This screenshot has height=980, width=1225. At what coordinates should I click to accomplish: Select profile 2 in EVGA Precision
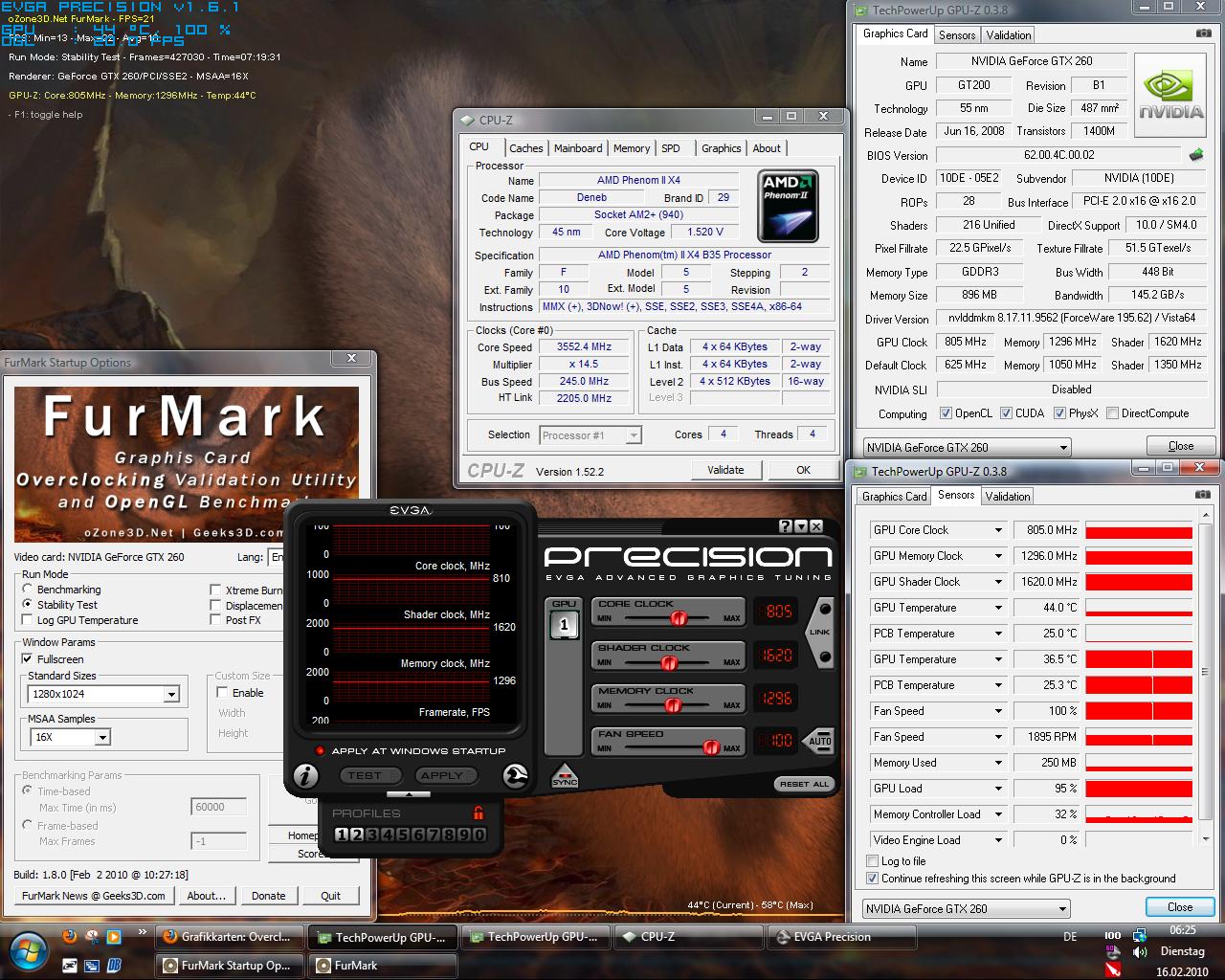357,835
